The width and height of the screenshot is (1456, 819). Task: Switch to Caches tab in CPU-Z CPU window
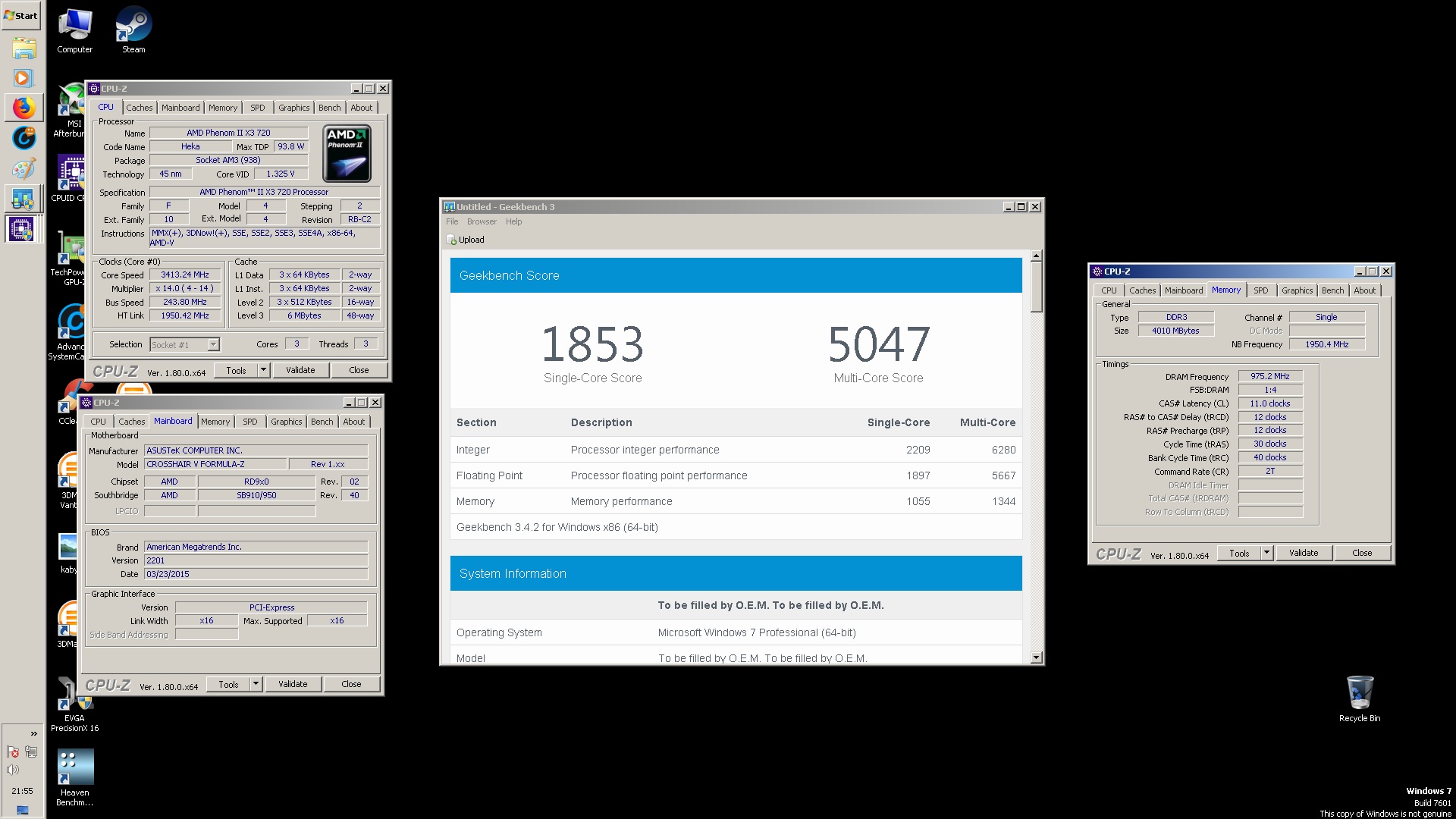pyautogui.click(x=140, y=108)
